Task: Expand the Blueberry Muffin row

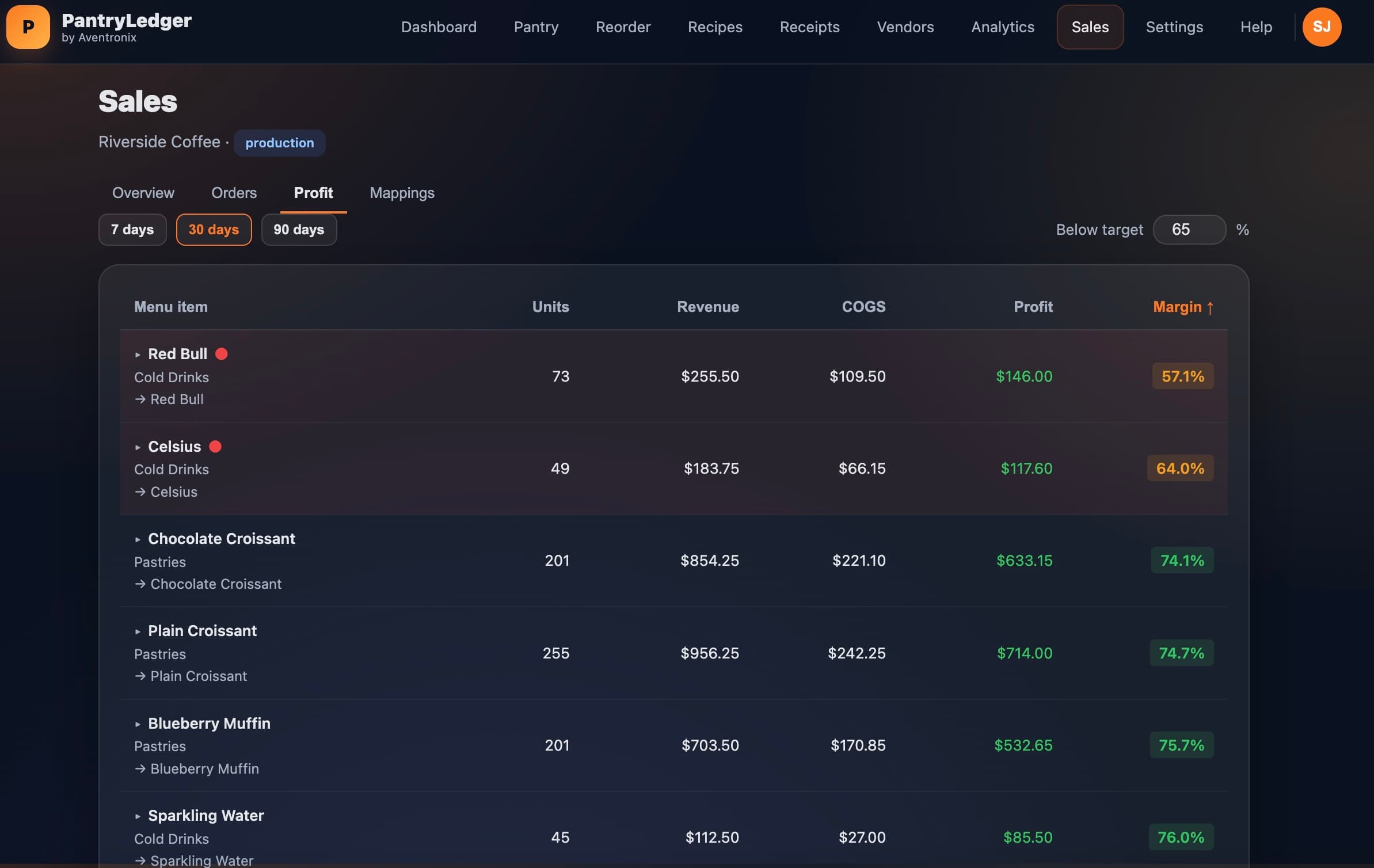Action: point(138,724)
